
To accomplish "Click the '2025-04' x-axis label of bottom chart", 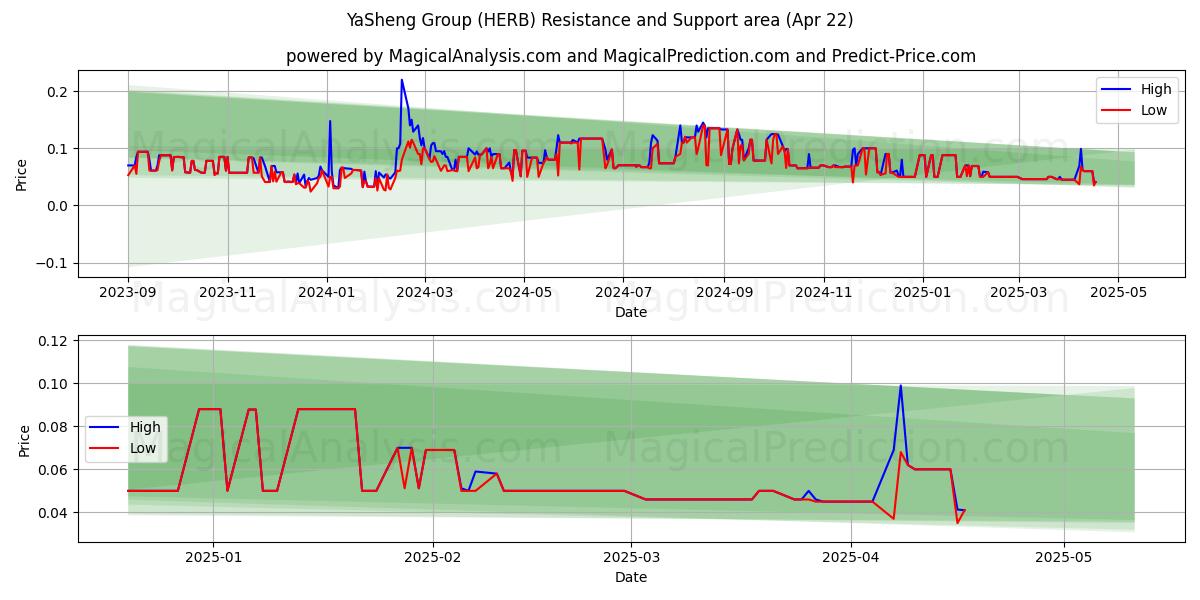I will 851,557.
